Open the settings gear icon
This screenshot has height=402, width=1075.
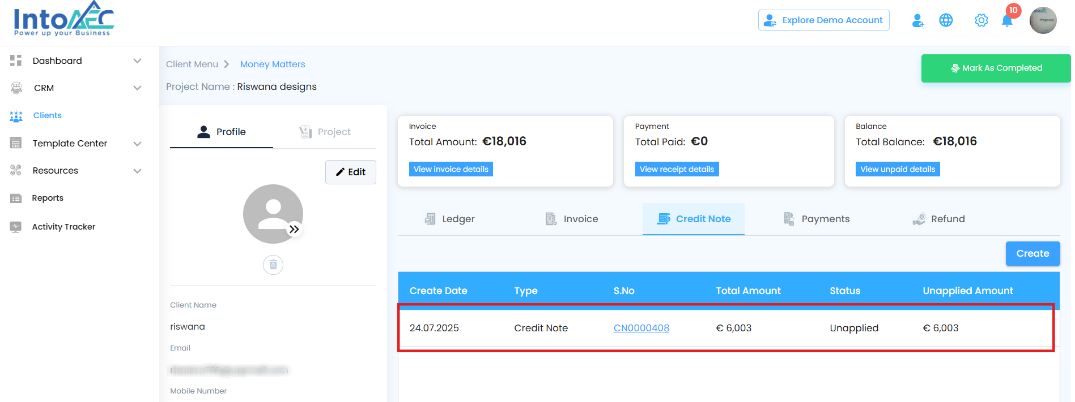click(981, 20)
